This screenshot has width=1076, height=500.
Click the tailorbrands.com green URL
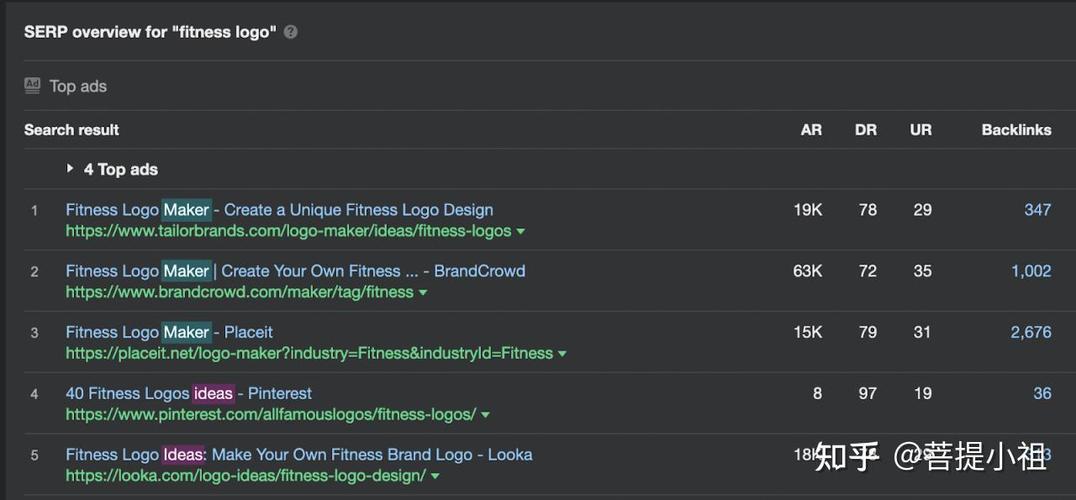288,231
